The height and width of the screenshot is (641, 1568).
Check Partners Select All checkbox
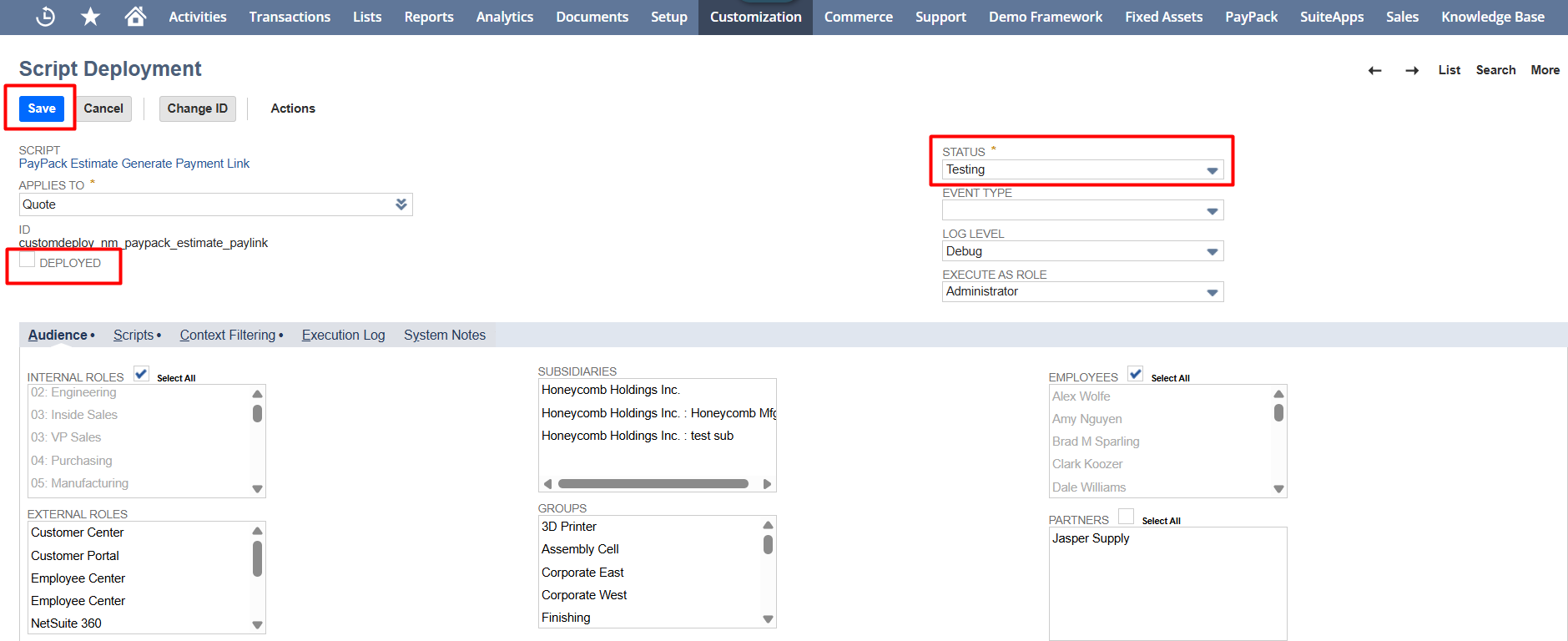click(1127, 517)
